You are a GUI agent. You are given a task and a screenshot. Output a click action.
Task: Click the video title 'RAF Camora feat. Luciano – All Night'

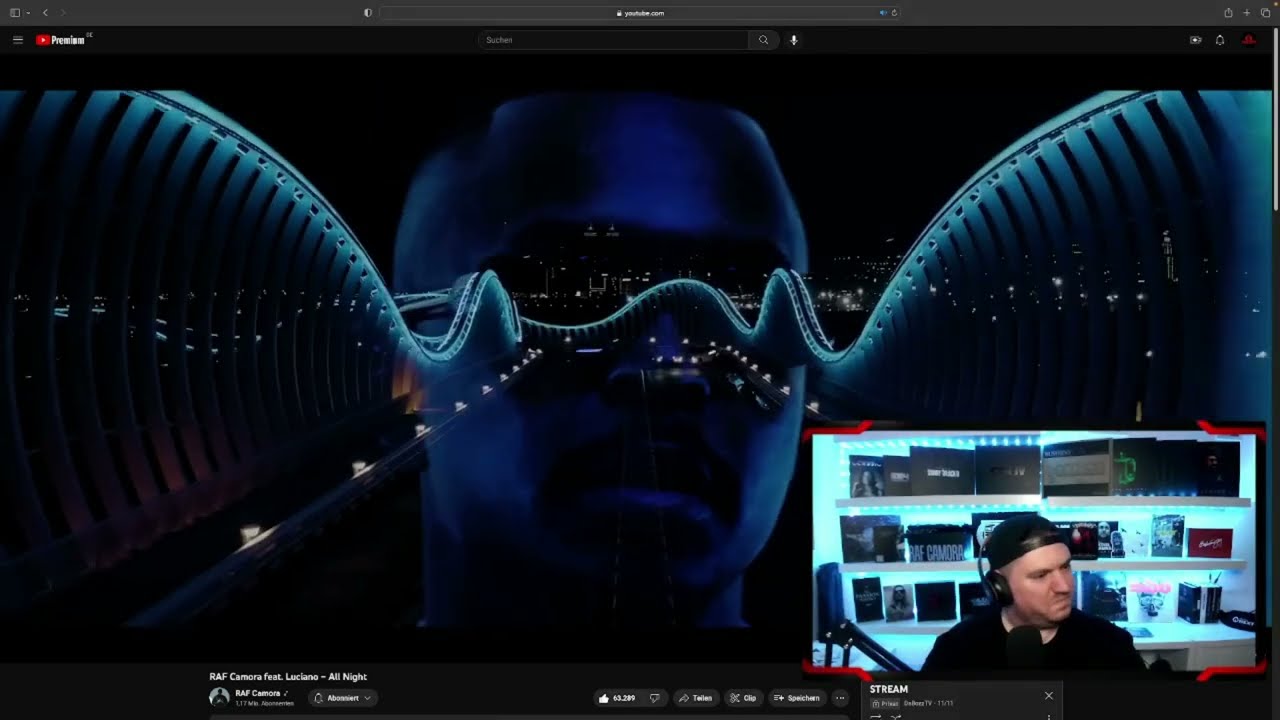click(288, 677)
